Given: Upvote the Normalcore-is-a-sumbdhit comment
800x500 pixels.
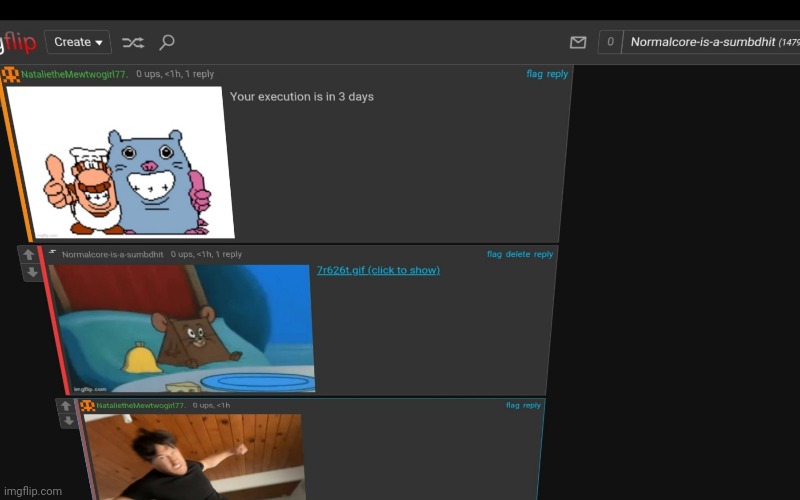Looking at the screenshot, I should coord(29,254).
